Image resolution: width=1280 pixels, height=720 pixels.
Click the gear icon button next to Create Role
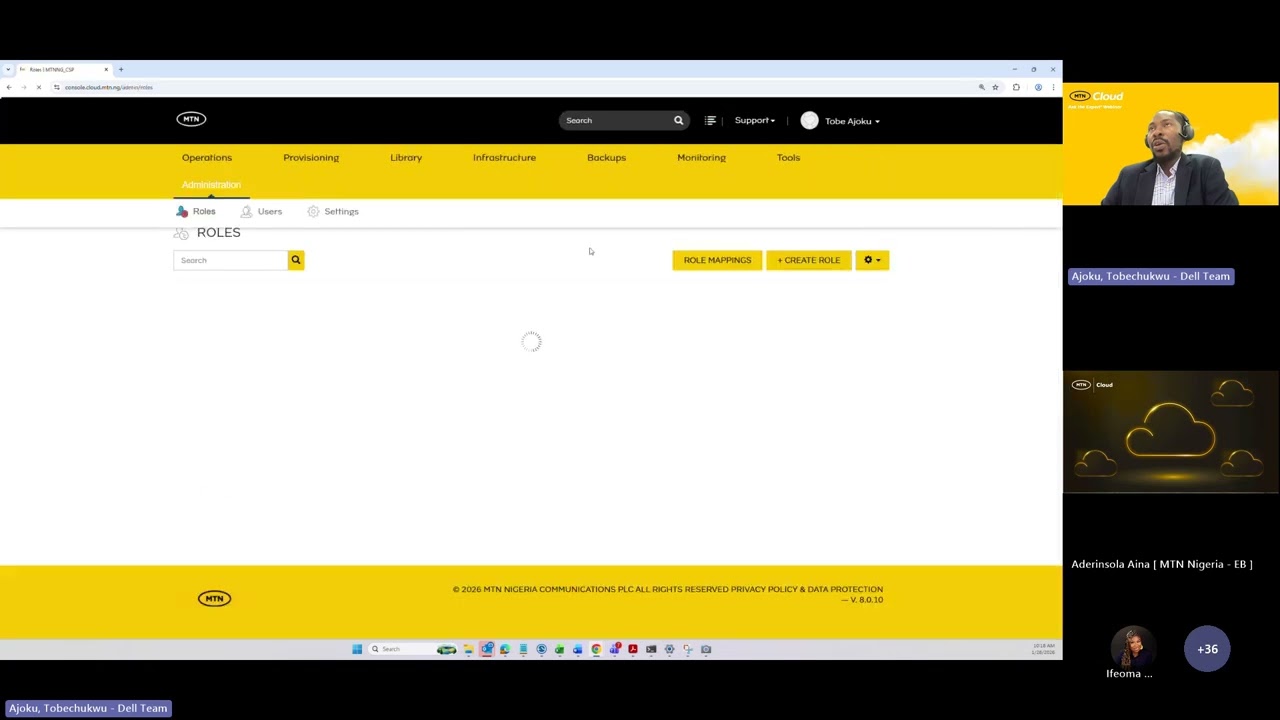tap(872, 260)
